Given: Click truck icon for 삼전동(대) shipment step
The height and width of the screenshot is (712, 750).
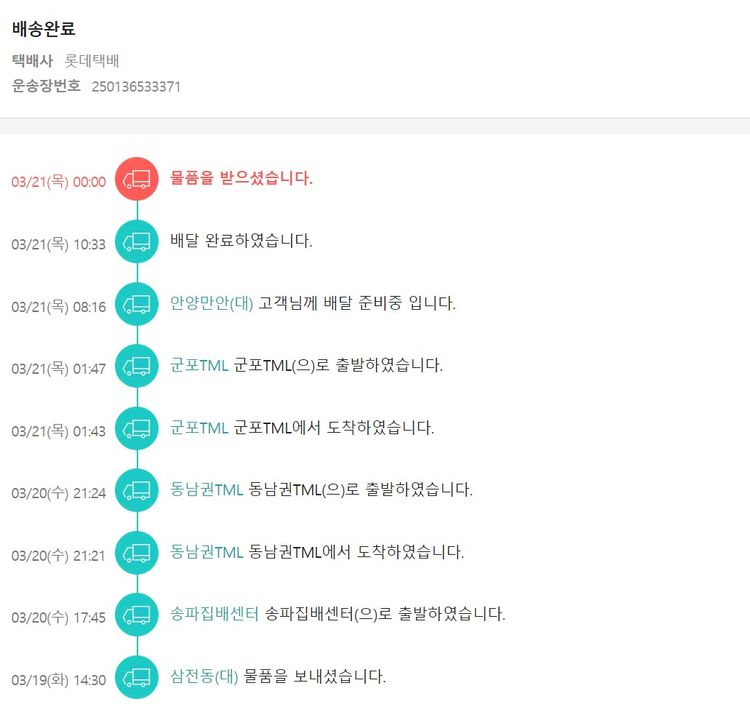Looking at the screenshot, I should click(x=137, y=677).
